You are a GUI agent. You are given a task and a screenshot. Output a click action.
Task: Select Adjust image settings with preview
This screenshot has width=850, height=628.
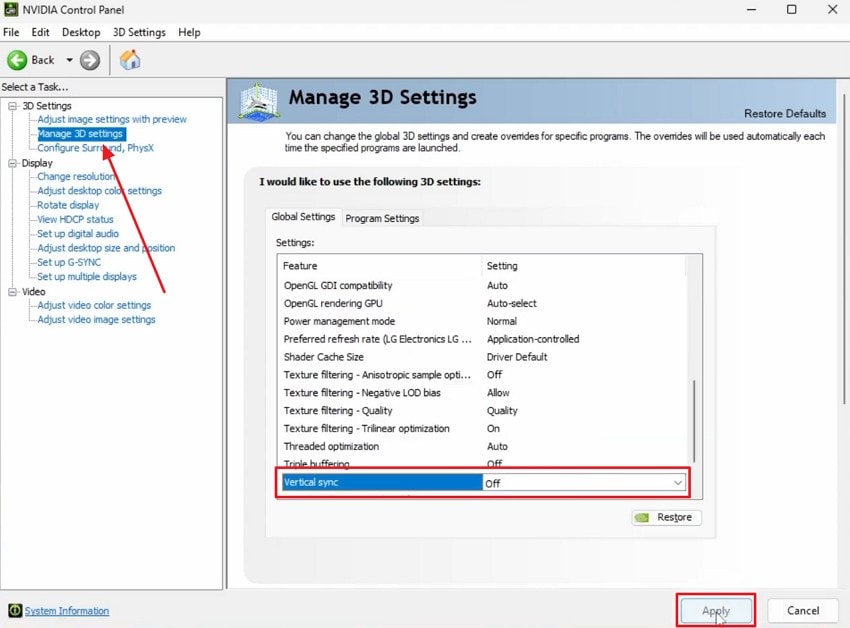112,119
